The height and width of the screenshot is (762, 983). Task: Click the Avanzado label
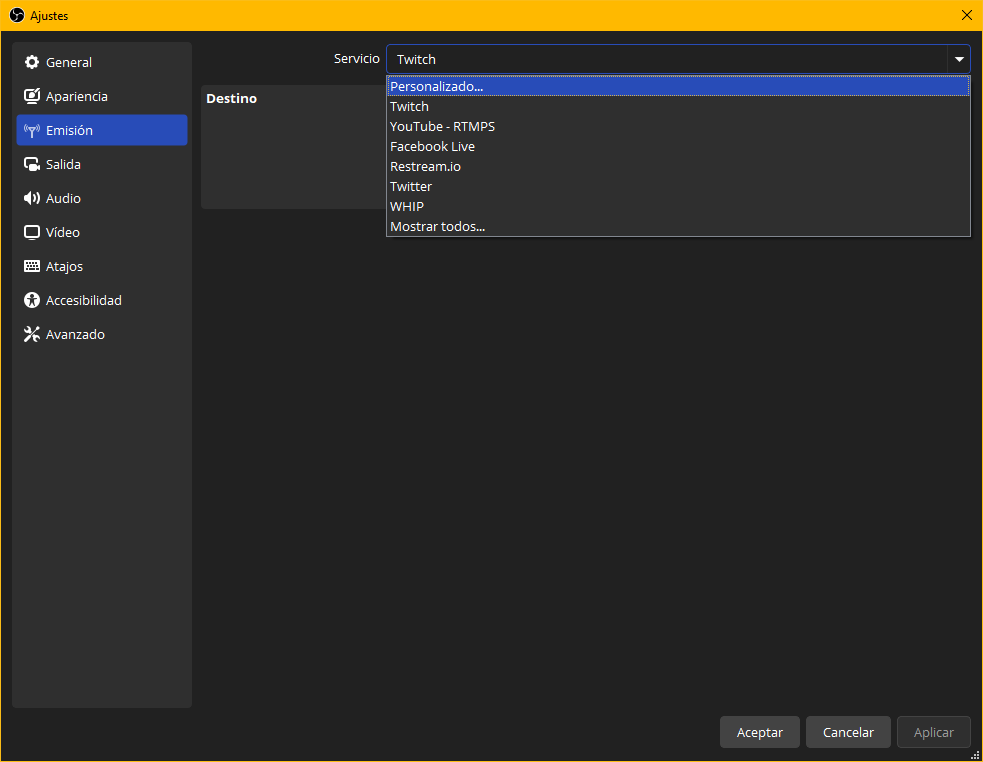pos(75,334)
